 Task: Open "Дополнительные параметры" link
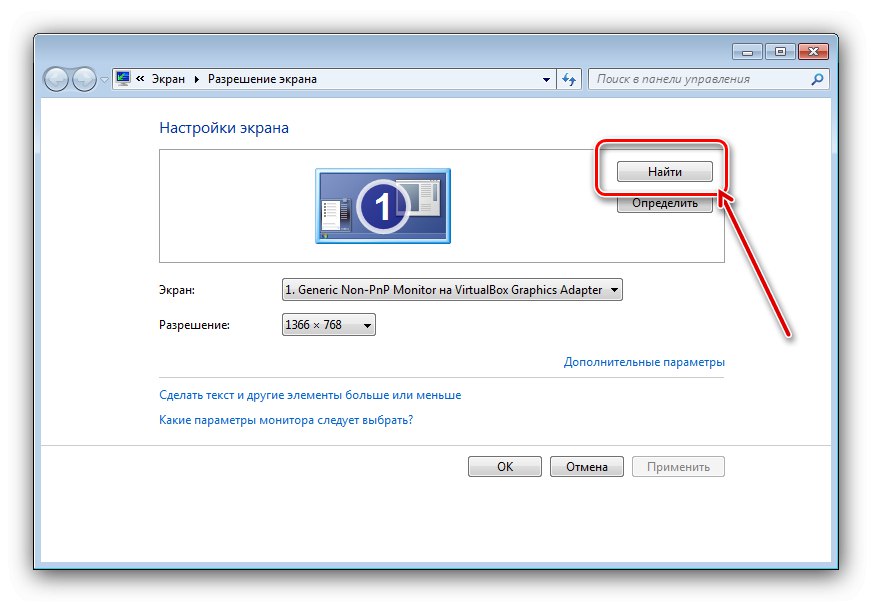pos(644,362)
